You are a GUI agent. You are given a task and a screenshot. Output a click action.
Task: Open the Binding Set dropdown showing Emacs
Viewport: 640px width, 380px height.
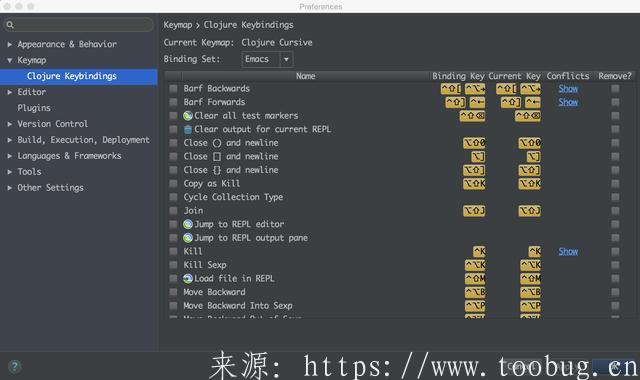point(267,59)
